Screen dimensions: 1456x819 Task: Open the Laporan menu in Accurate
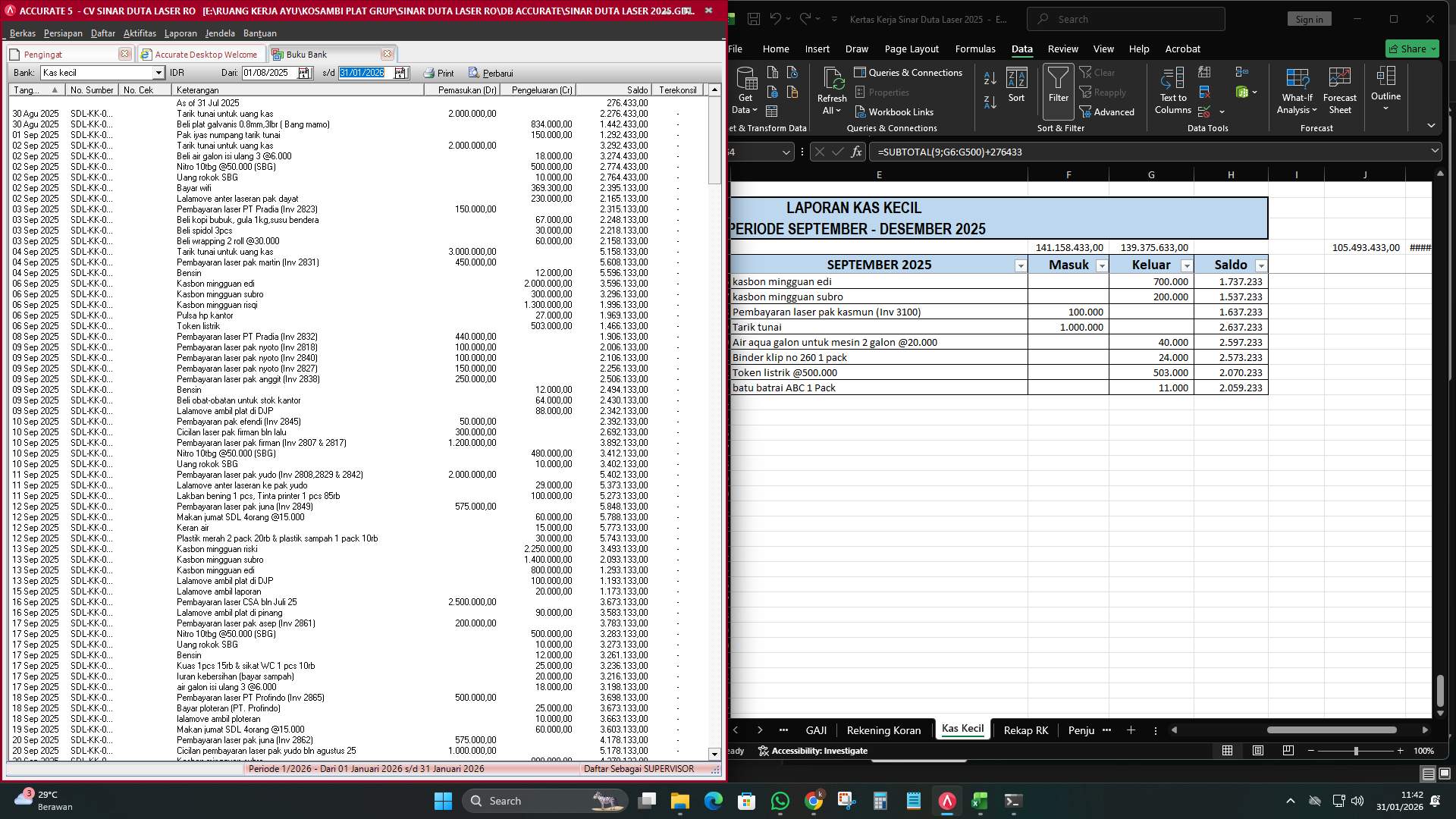182,33
